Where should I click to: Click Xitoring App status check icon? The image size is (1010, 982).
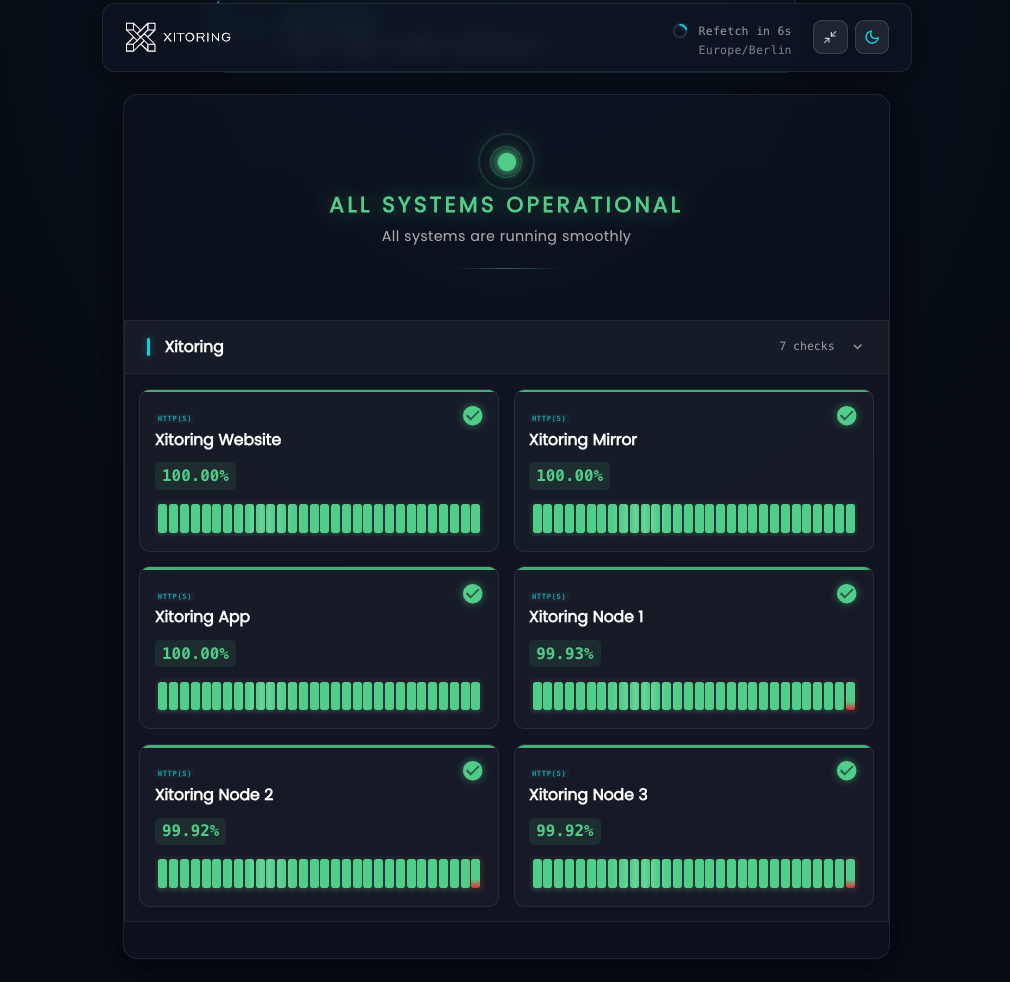click(473, 594)
